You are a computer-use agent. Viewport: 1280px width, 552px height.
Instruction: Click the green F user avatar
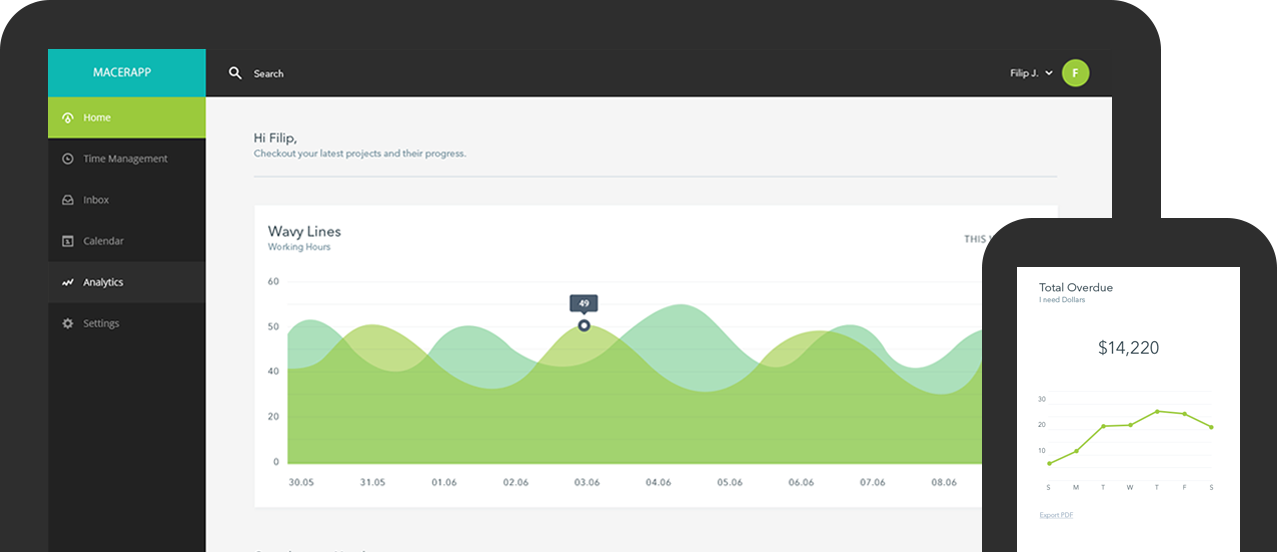point(1075,73)
